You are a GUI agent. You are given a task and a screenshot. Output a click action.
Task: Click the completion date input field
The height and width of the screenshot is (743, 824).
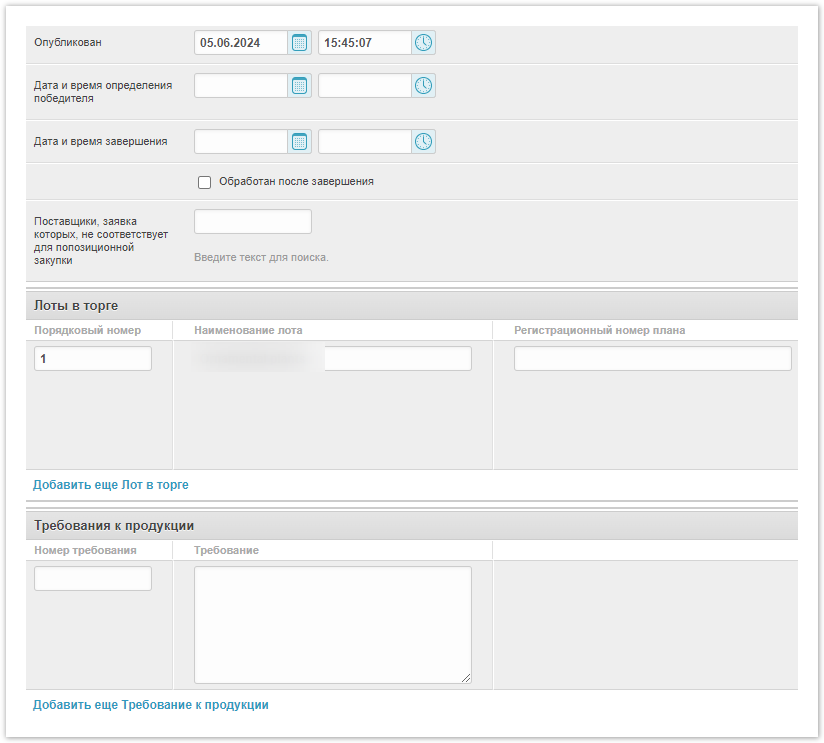241,142
